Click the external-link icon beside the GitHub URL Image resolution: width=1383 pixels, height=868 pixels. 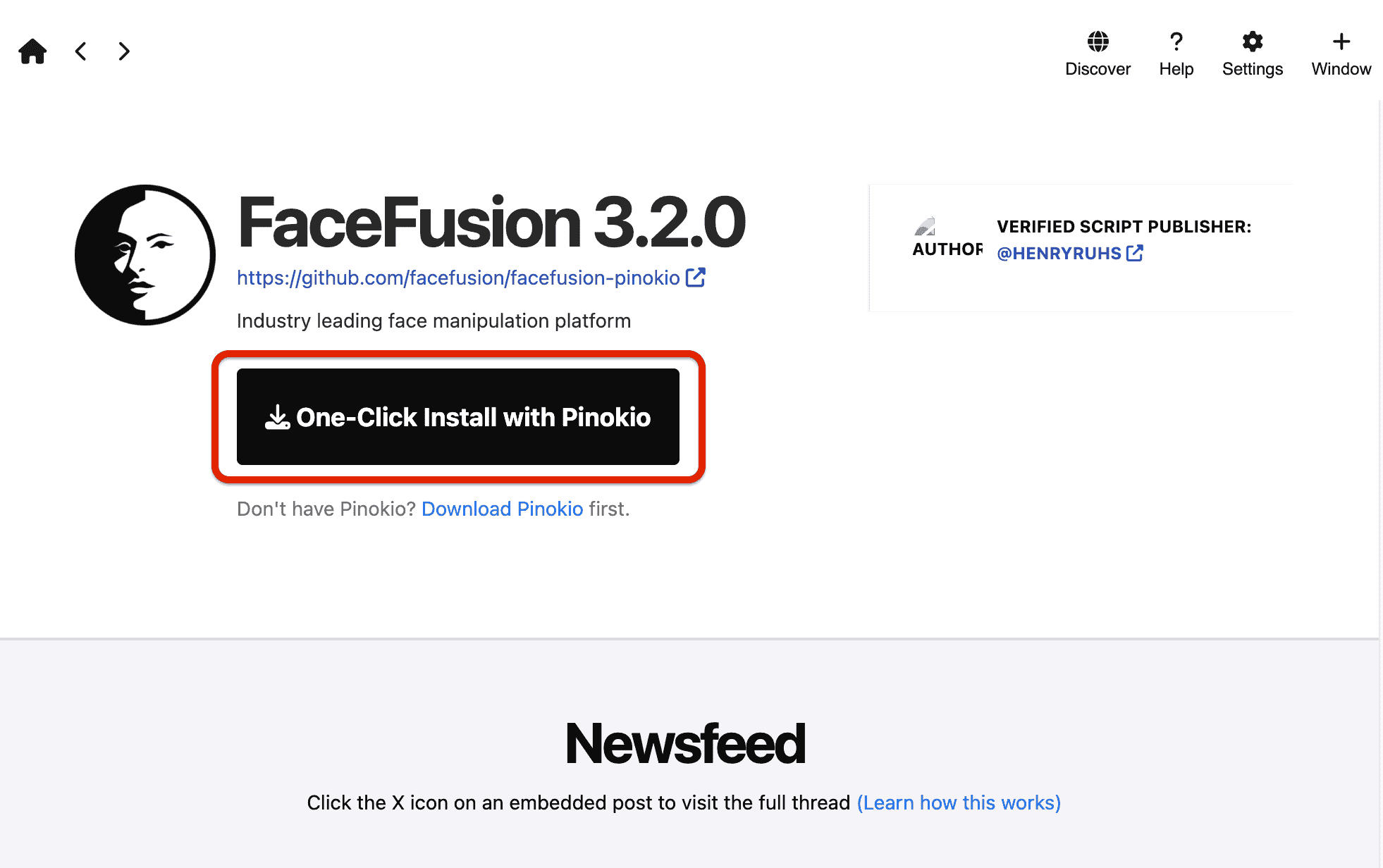(x=696, y=278)
